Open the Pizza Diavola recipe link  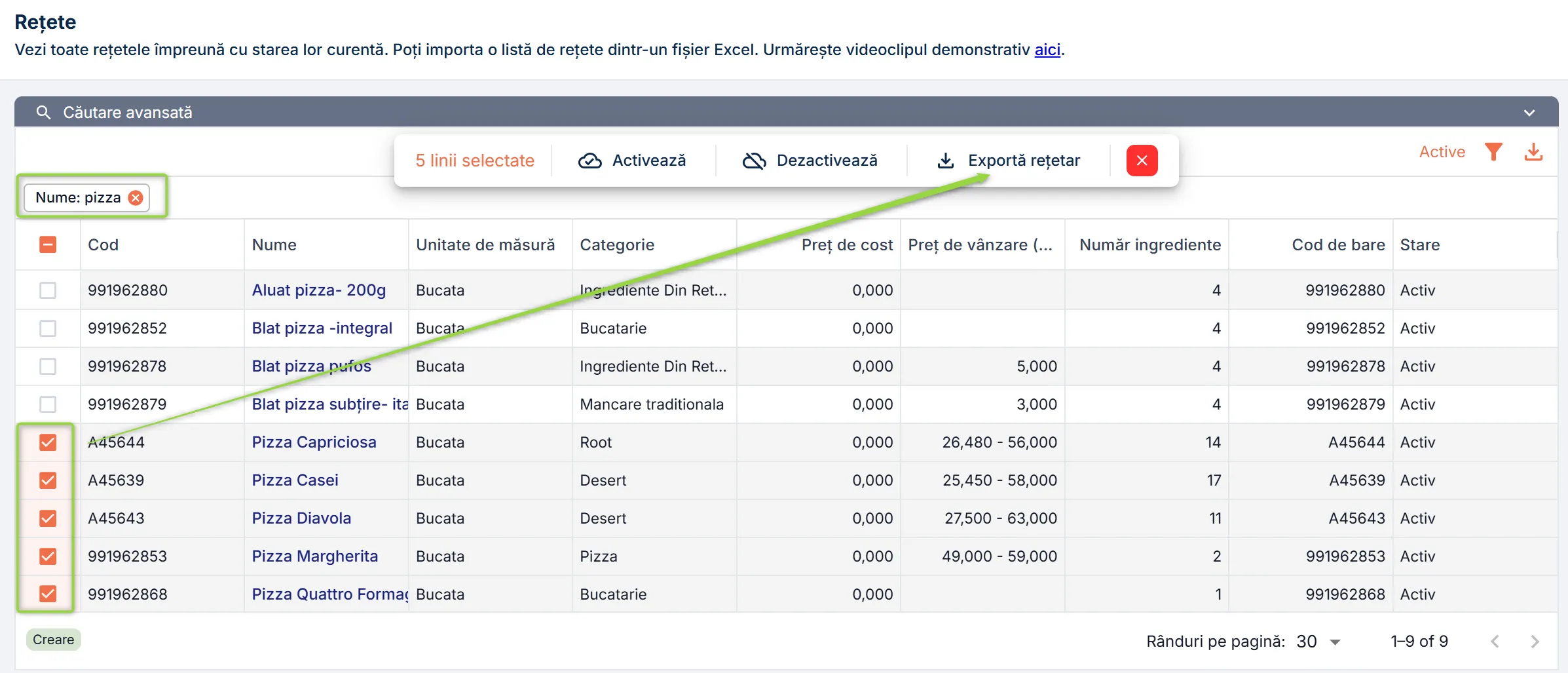301,518
